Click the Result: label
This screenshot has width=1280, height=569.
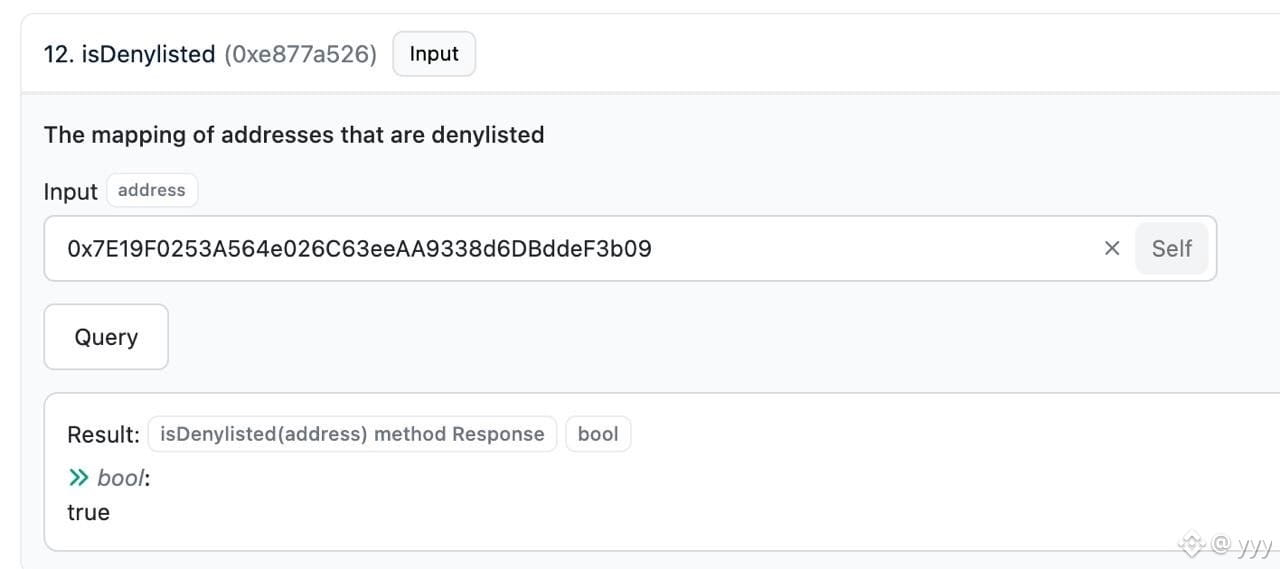(x=103, y=434)
